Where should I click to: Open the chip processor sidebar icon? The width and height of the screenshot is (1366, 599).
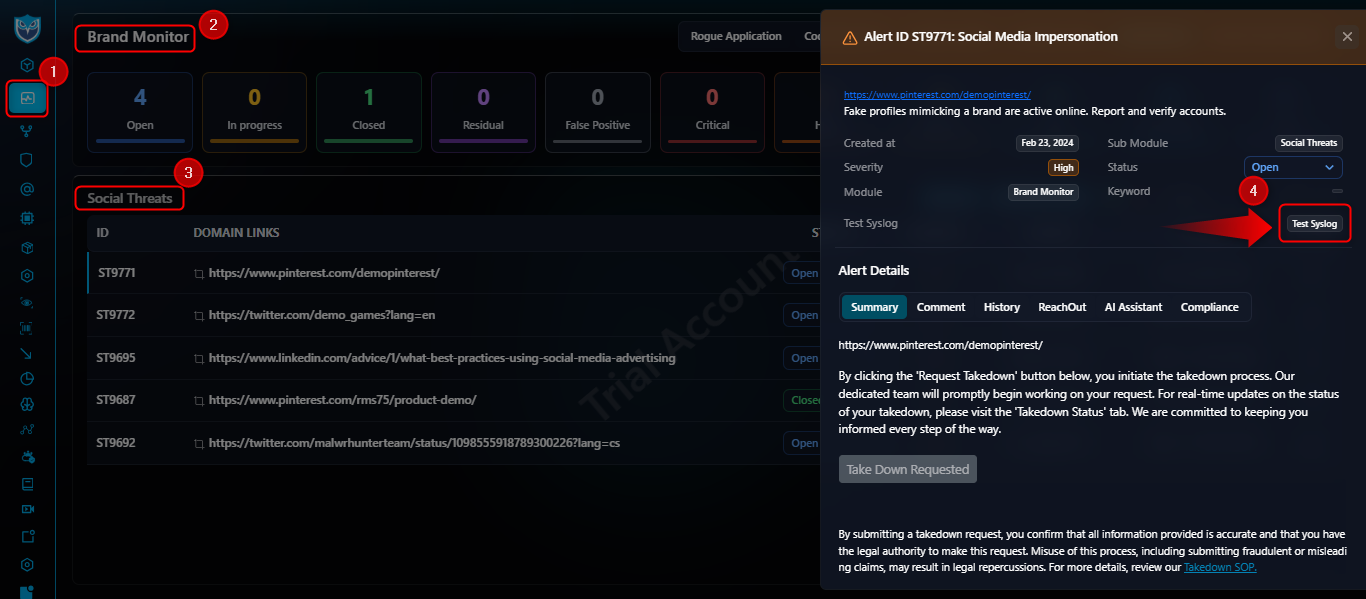[28, 217]
